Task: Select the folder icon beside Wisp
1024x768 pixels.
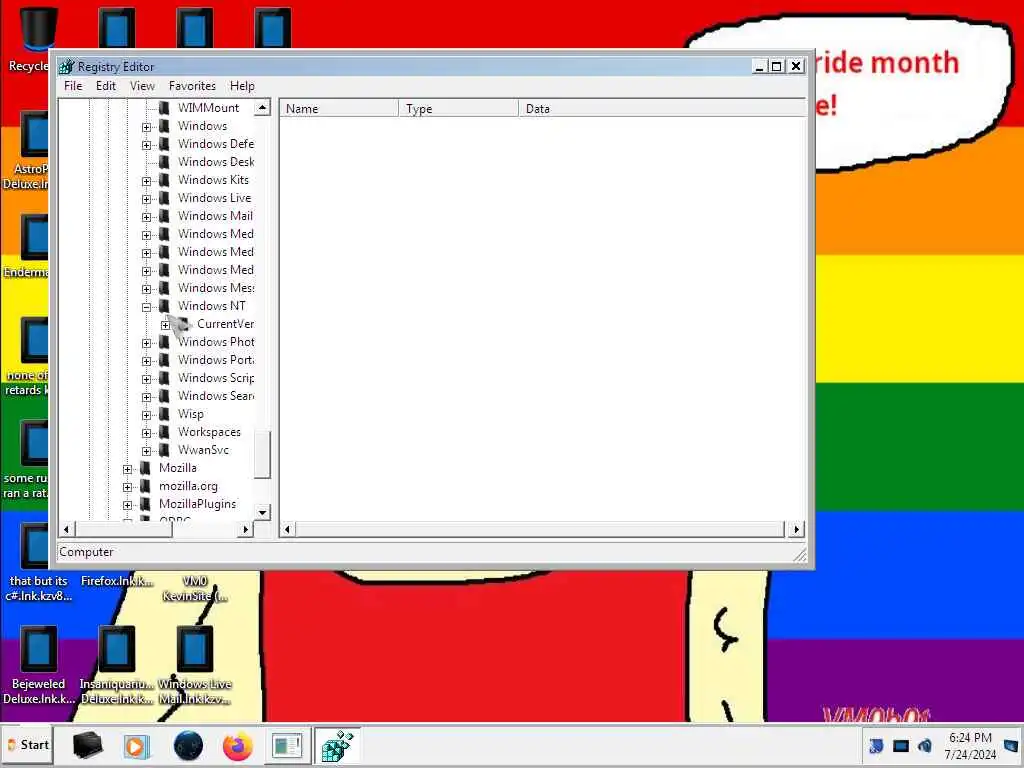Action: 165,414
